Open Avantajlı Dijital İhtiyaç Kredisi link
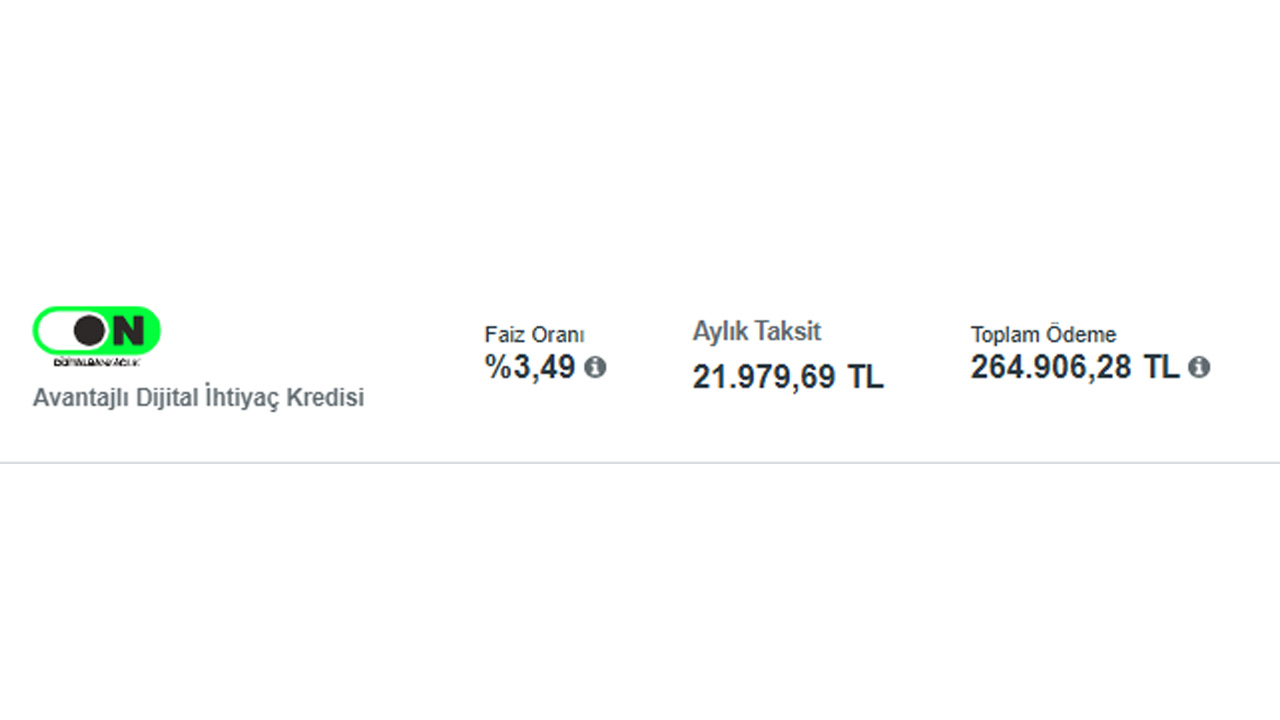Viewport: 1280px width, 720px height. (198, 397)
